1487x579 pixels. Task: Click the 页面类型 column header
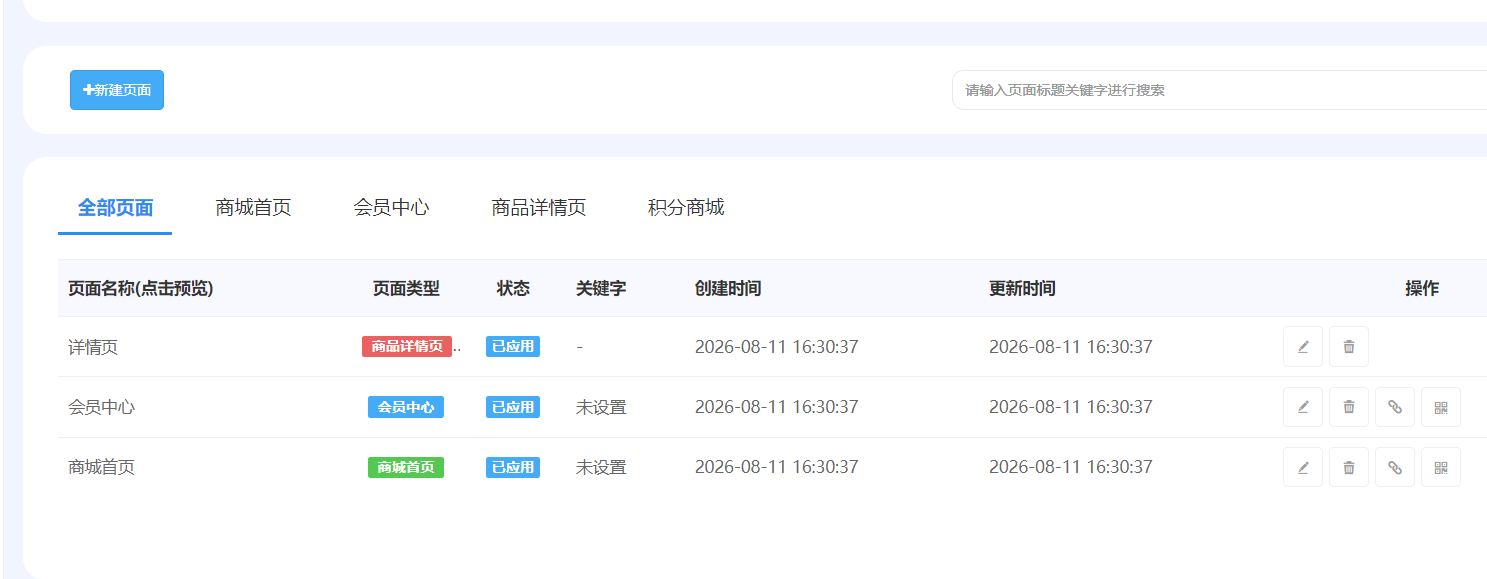406,288
